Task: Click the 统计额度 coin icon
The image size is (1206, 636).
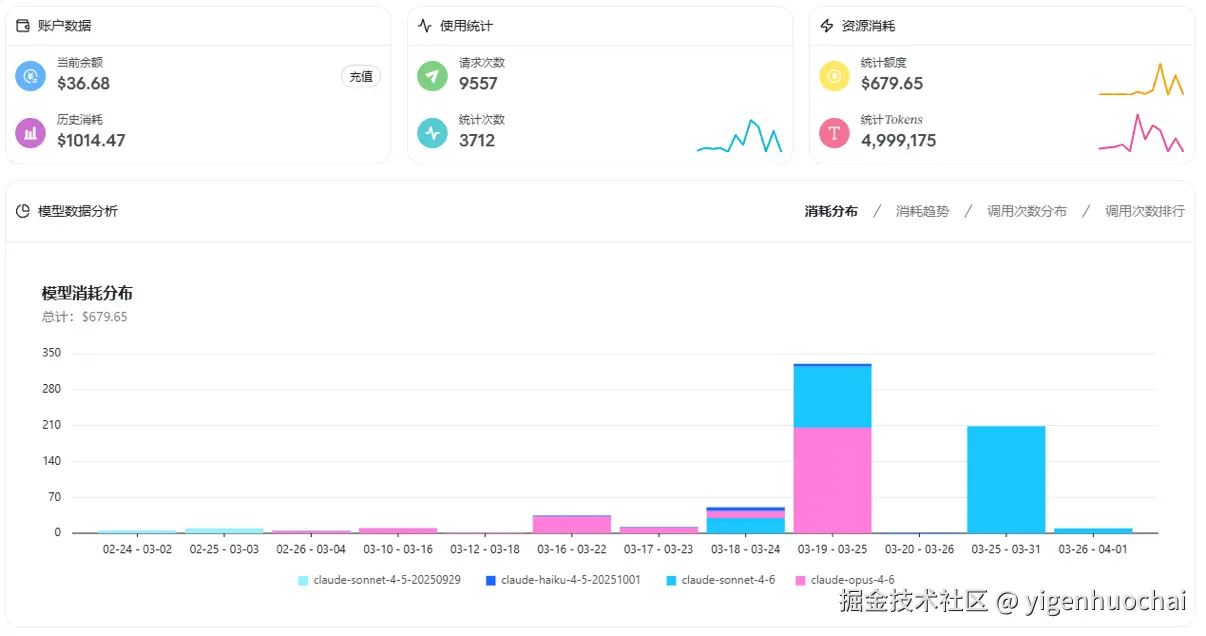Action: pos(834,74)
